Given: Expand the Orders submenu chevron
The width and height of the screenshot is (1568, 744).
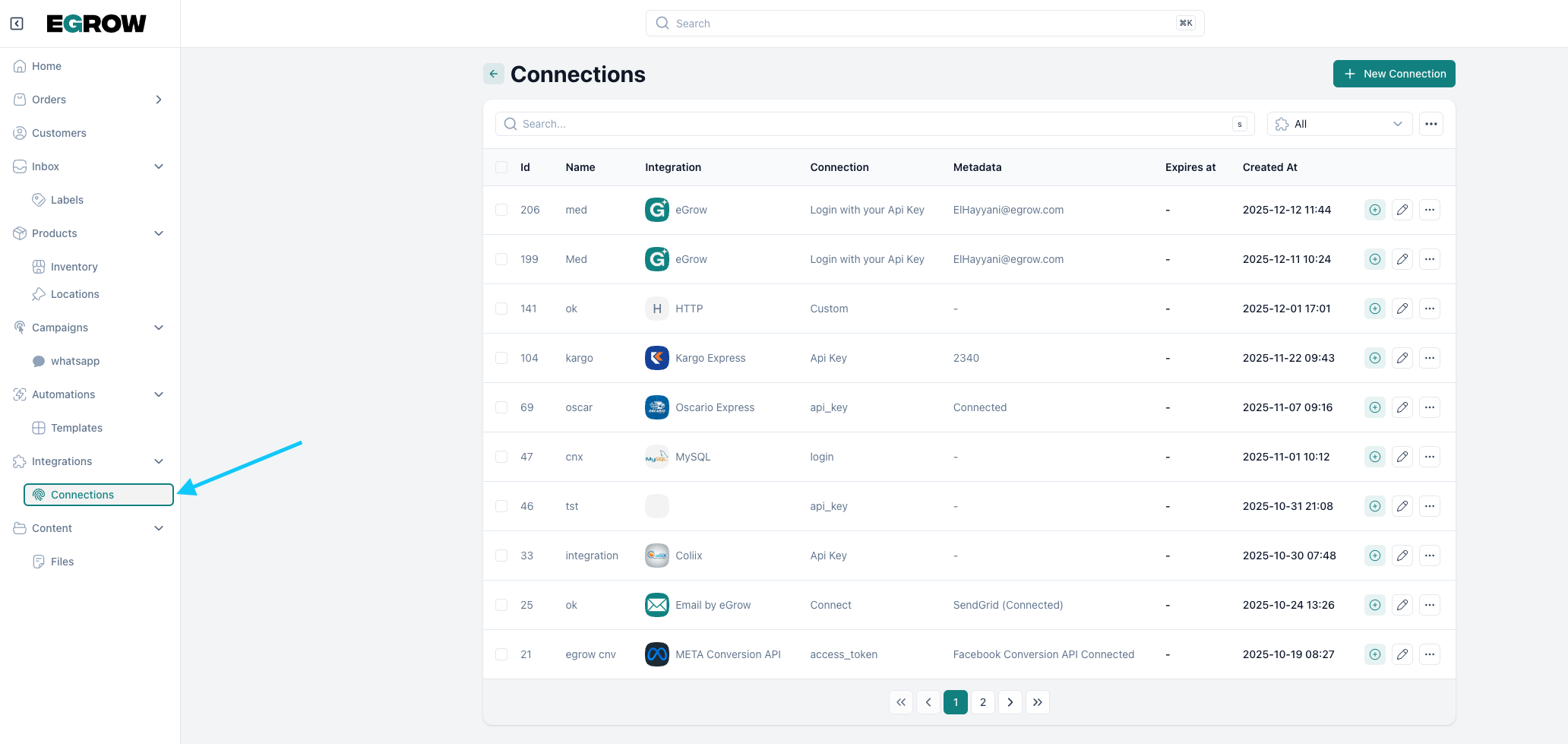Looking at the screenshot, I should pos(159,100).
